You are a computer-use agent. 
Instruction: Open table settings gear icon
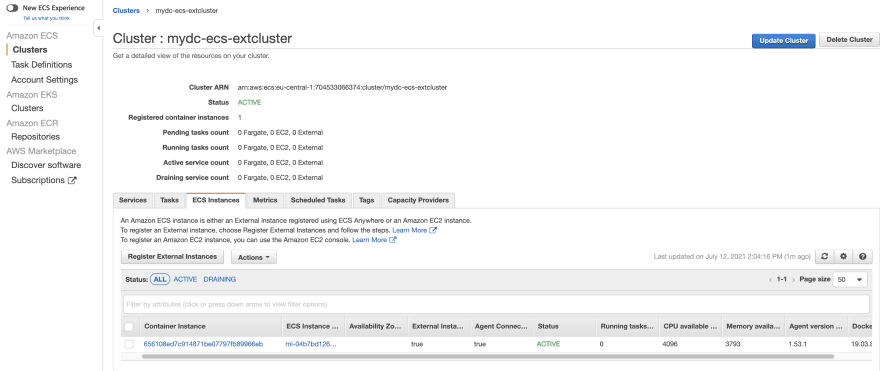[x=843, y=257]
